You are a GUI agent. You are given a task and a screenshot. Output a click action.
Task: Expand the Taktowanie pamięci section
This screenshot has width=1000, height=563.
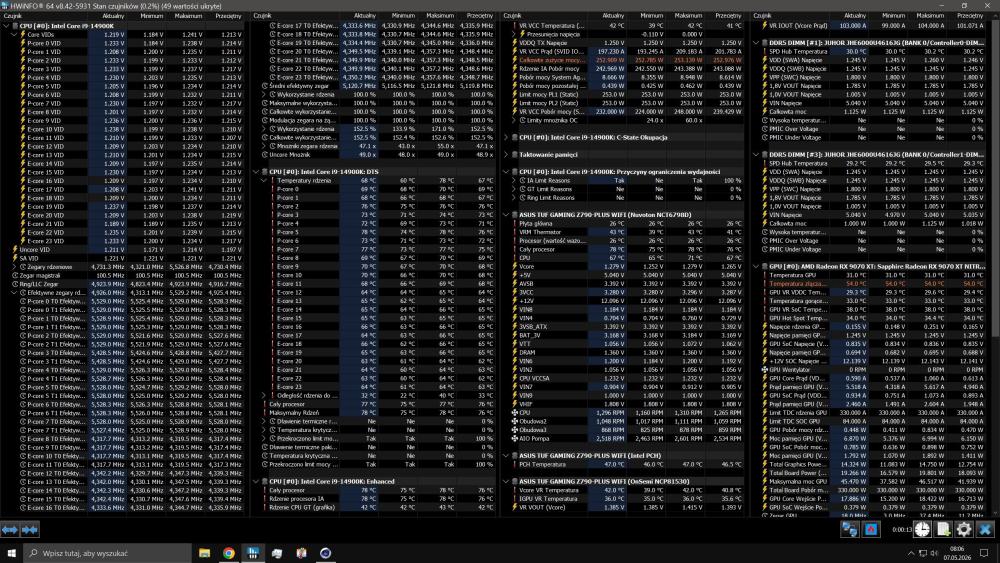506,154
